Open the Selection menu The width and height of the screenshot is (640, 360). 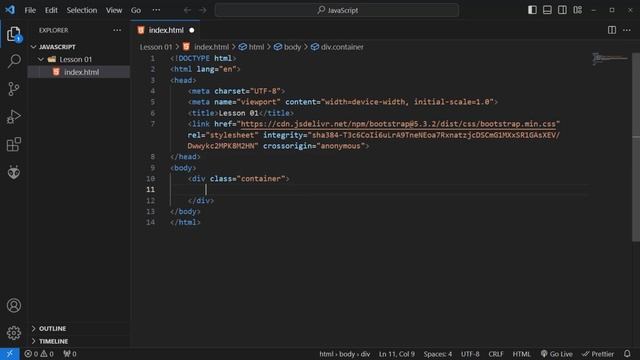(x=82, y=10)
